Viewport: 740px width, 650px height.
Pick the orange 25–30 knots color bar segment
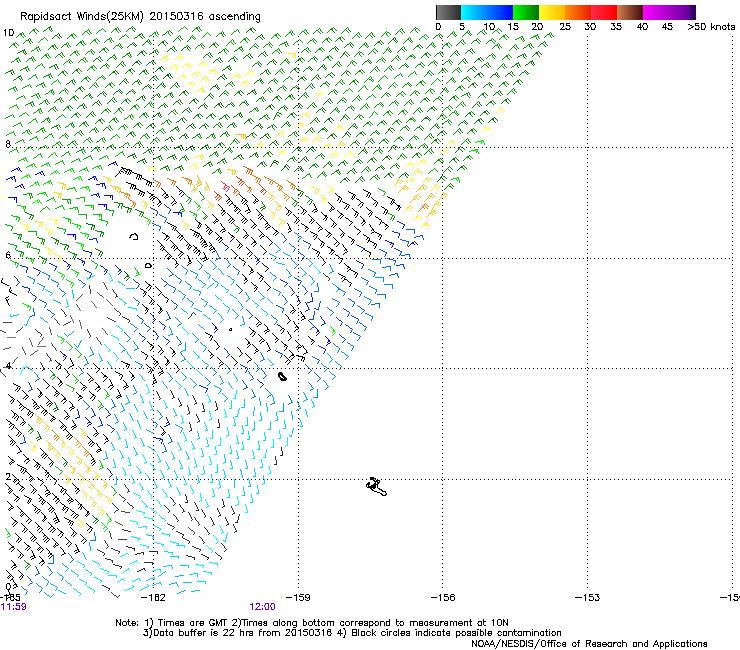click(x=578, y=12)
